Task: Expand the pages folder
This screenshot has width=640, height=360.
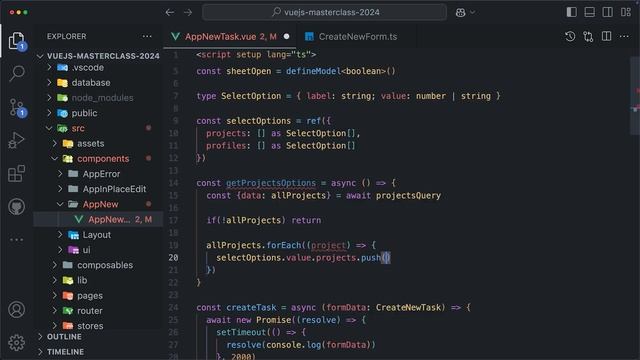Action: click(x=98, y=296)
